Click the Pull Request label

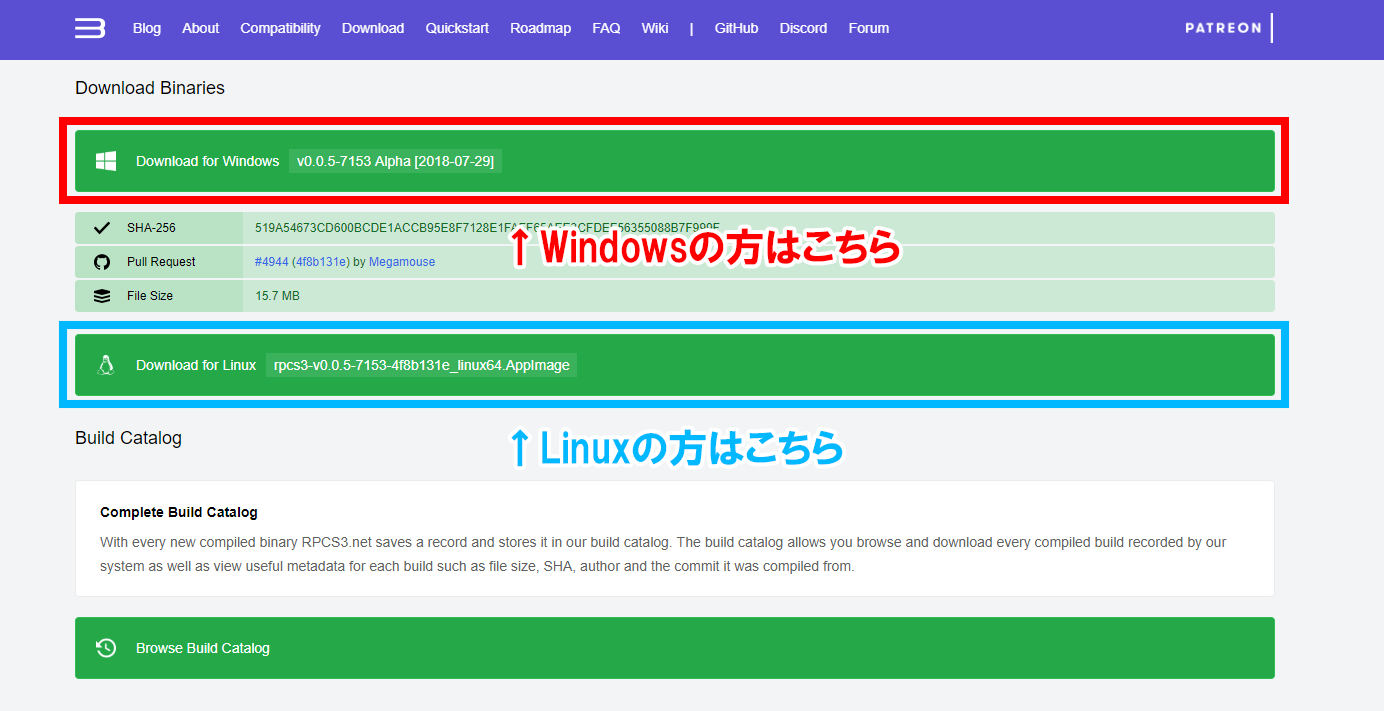point(161,262)
